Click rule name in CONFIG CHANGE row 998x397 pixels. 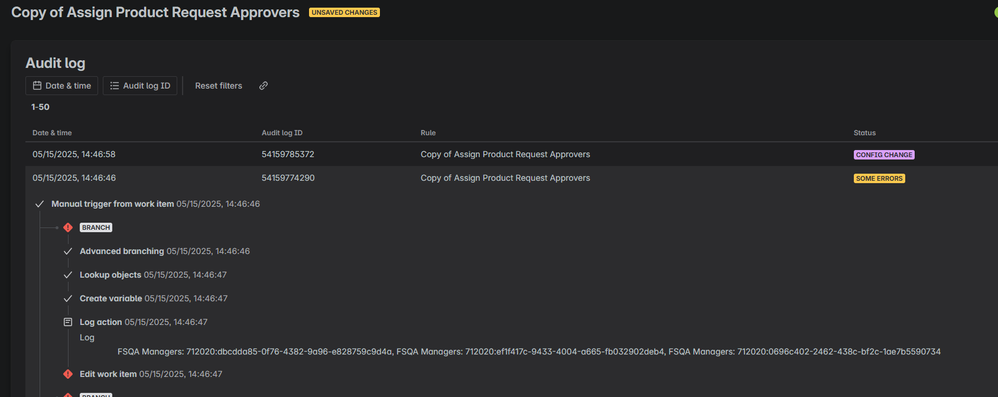point(505,155)
